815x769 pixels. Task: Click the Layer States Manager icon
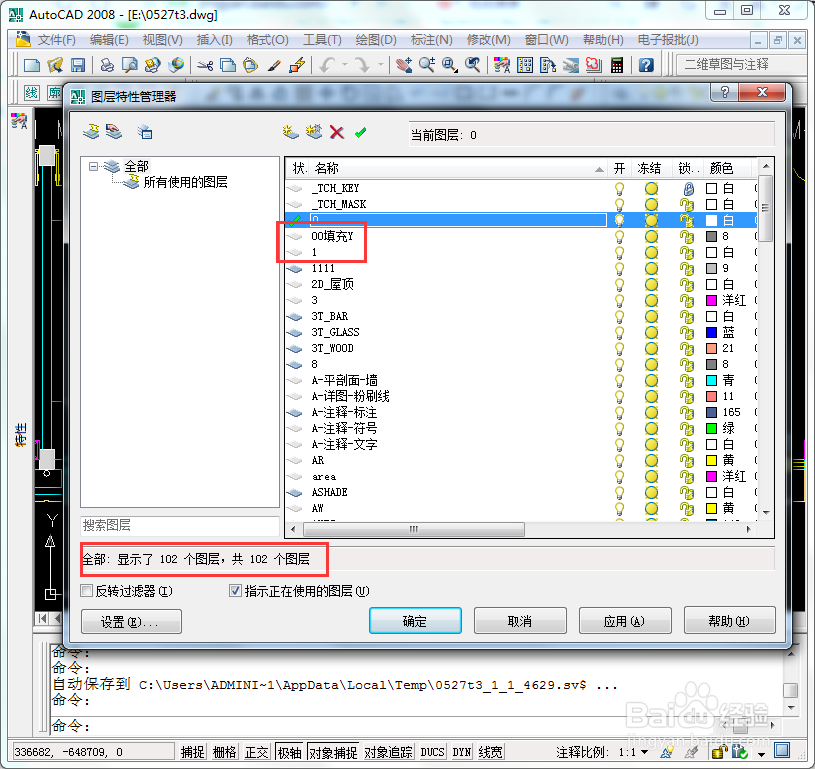(x=146, y=132)
